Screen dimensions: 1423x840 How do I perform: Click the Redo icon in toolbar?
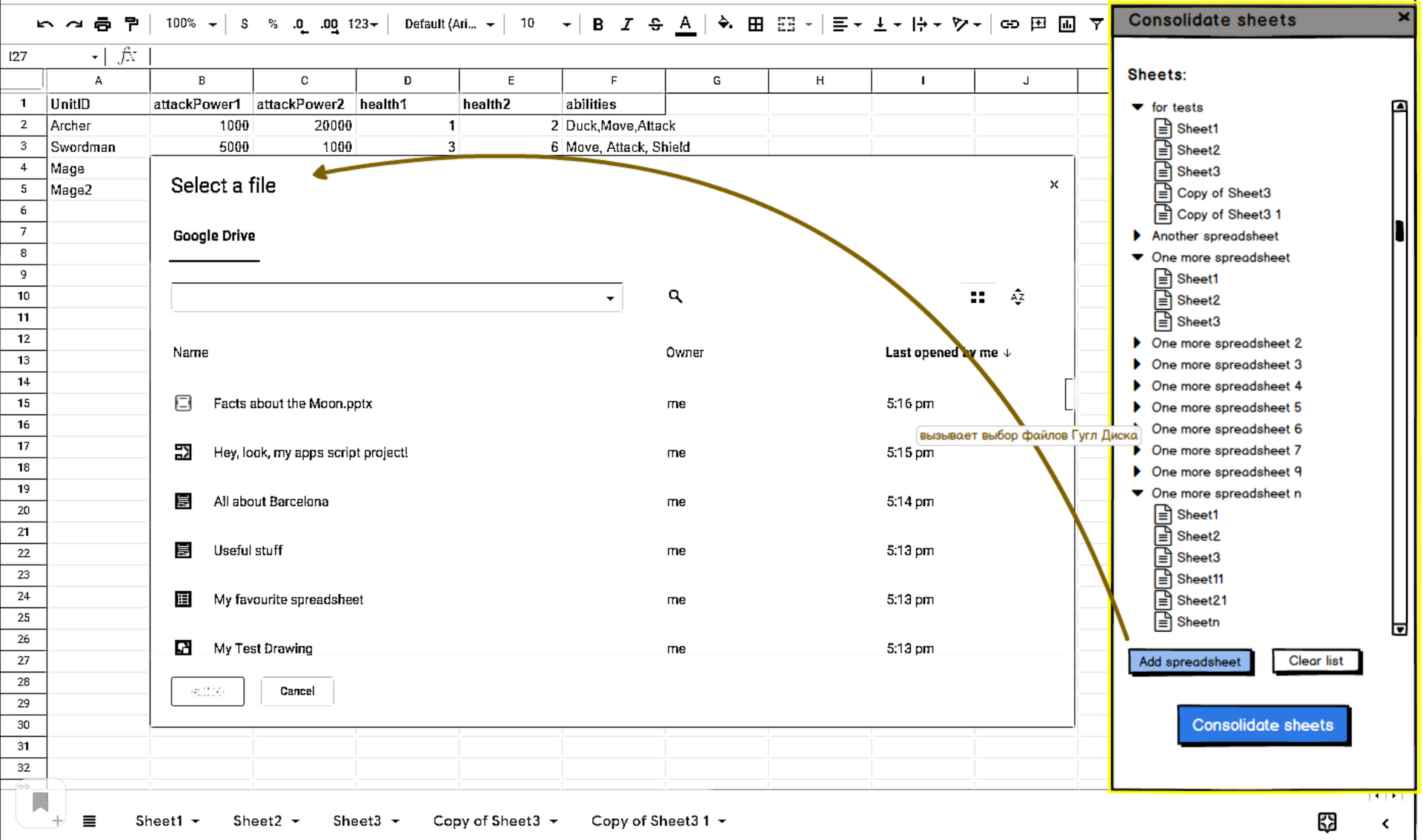click(x=74, y=24)
